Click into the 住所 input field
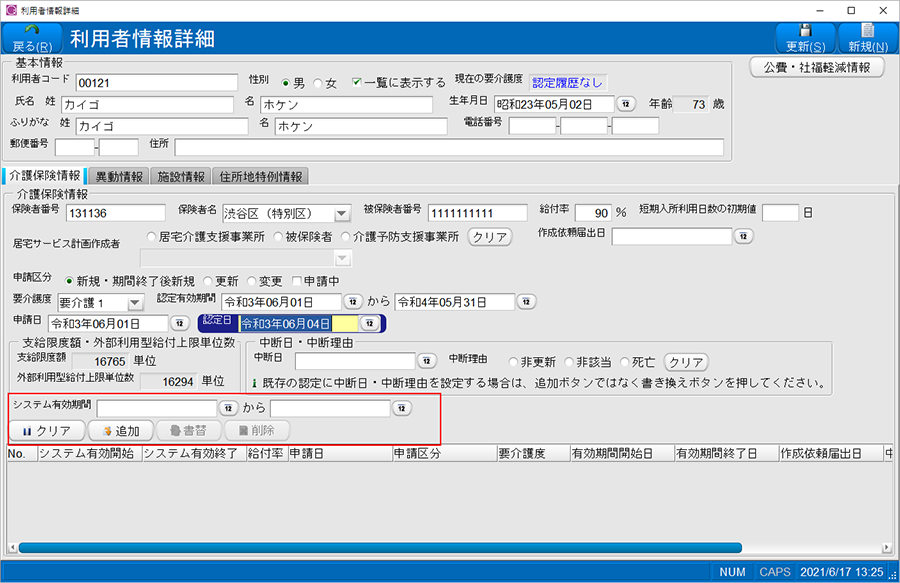Image resolution: width=900 pixels, height=583 pixels. (448, 147)
